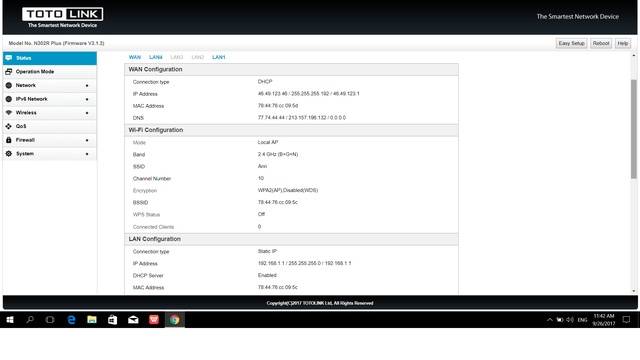
Task: Select the greyed LAN2 port tab
Action: (198, 57)
